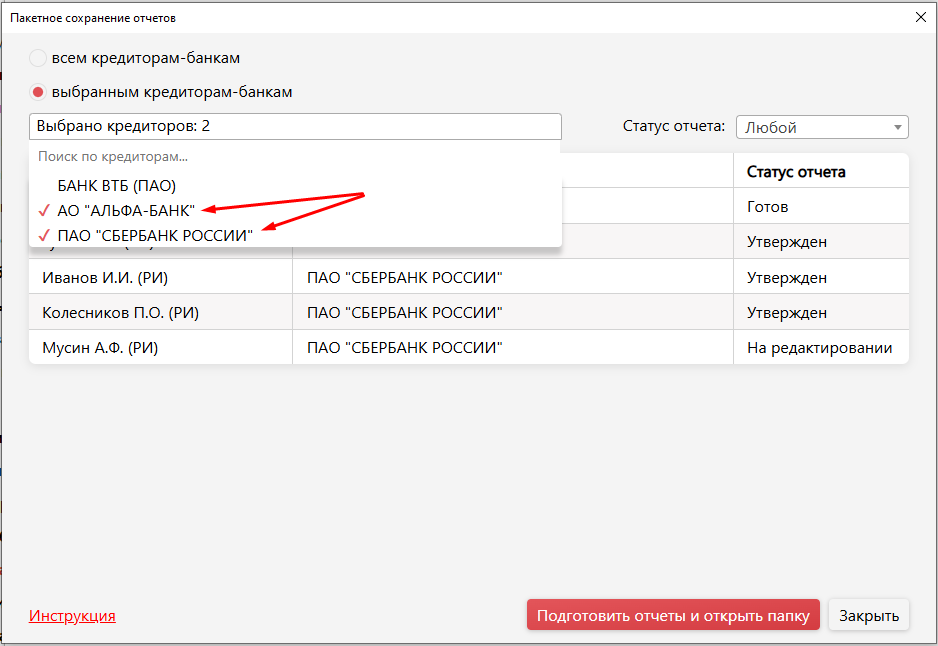
Task: Close the dialog with the title bar X
Action: click(x=920, y=17)
